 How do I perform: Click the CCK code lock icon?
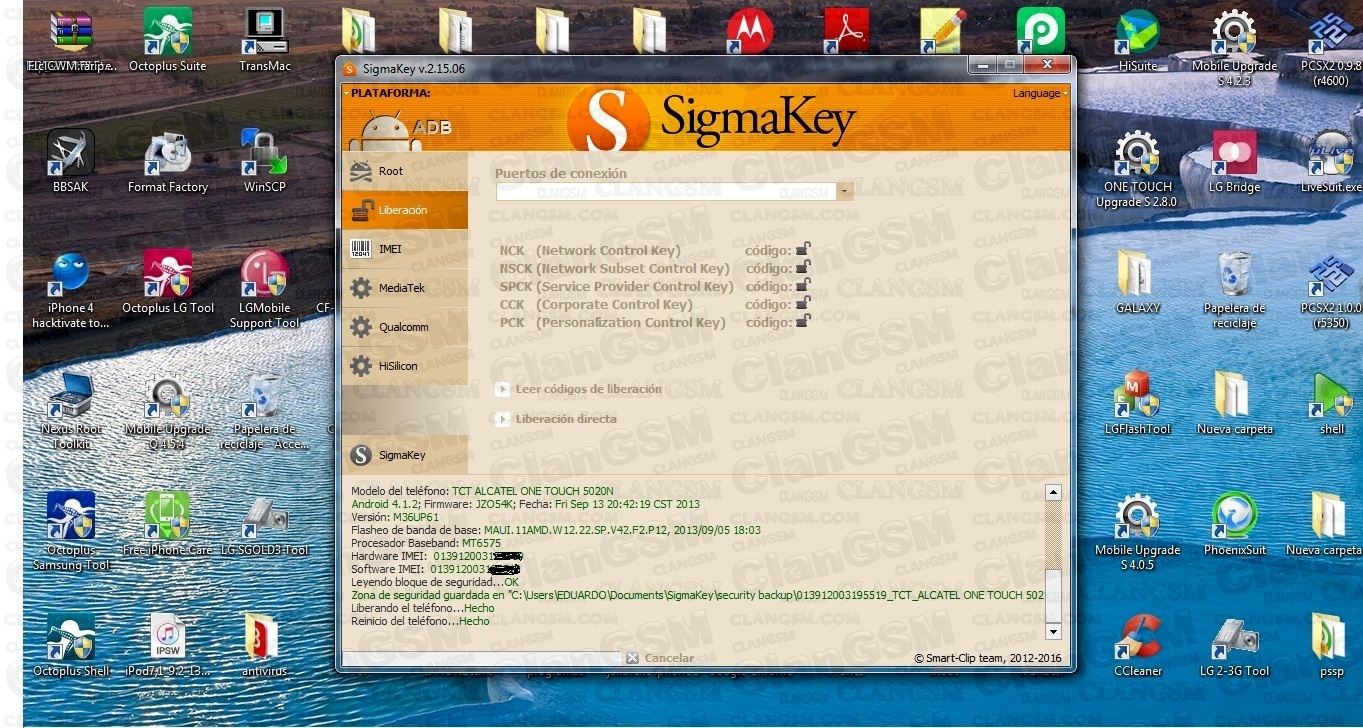coord(803,304)
